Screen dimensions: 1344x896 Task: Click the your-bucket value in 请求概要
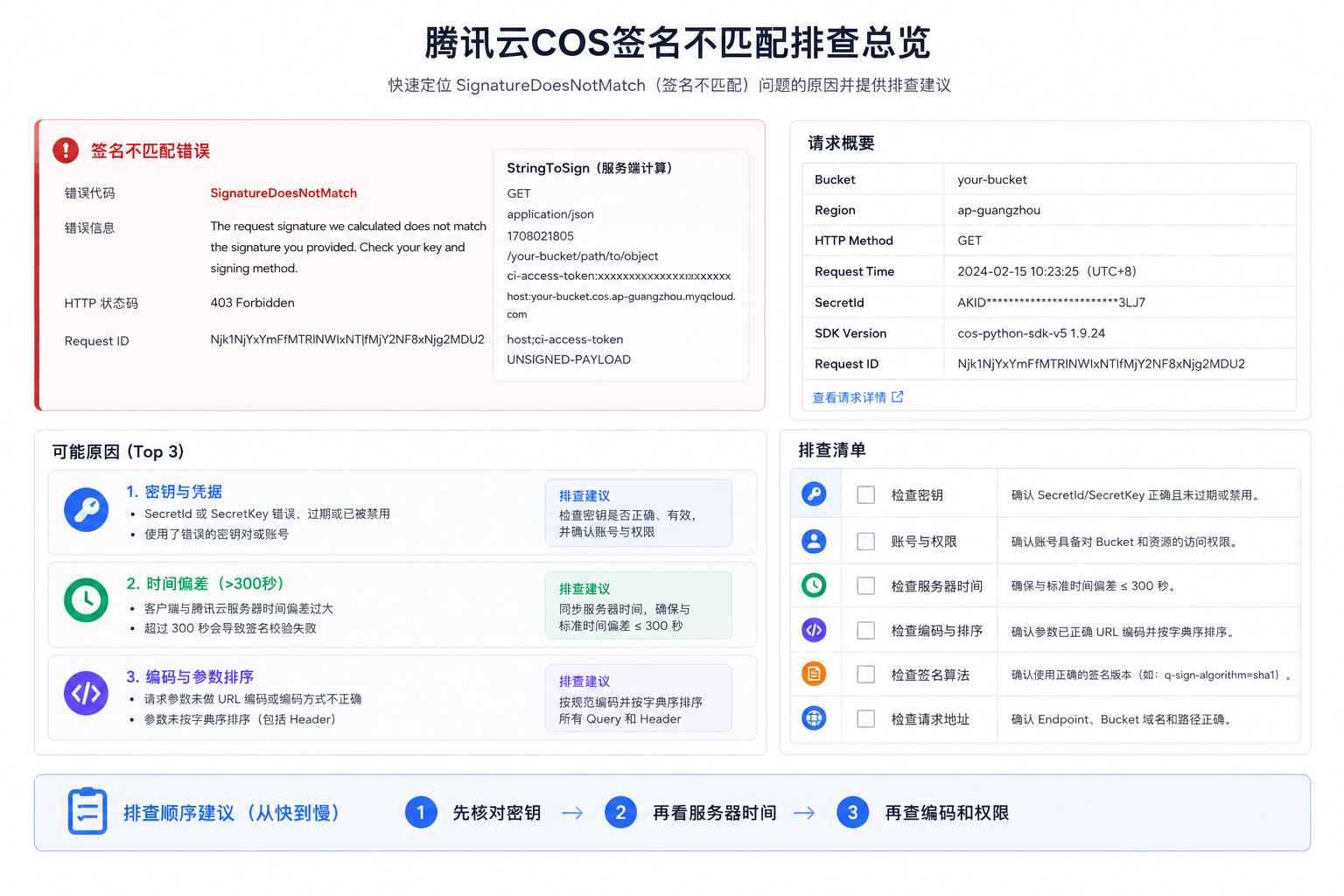992,179
